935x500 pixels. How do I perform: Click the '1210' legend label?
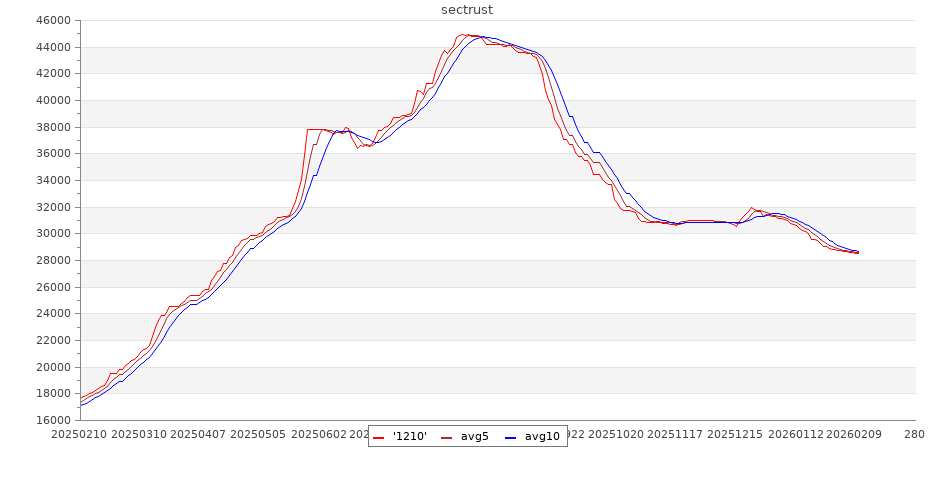click(410, 436)
